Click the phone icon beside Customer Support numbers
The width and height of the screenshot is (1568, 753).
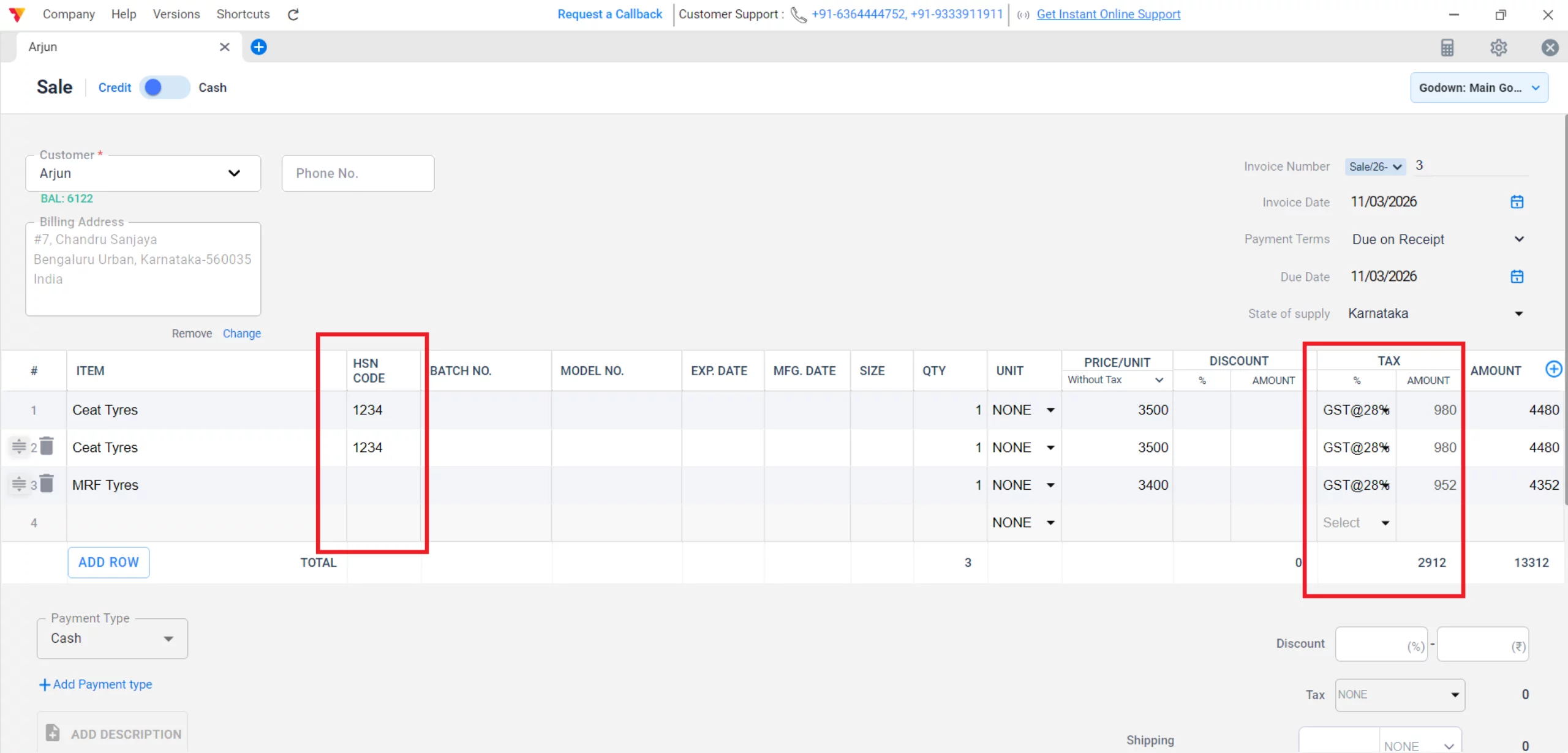[x=798, y=15]
